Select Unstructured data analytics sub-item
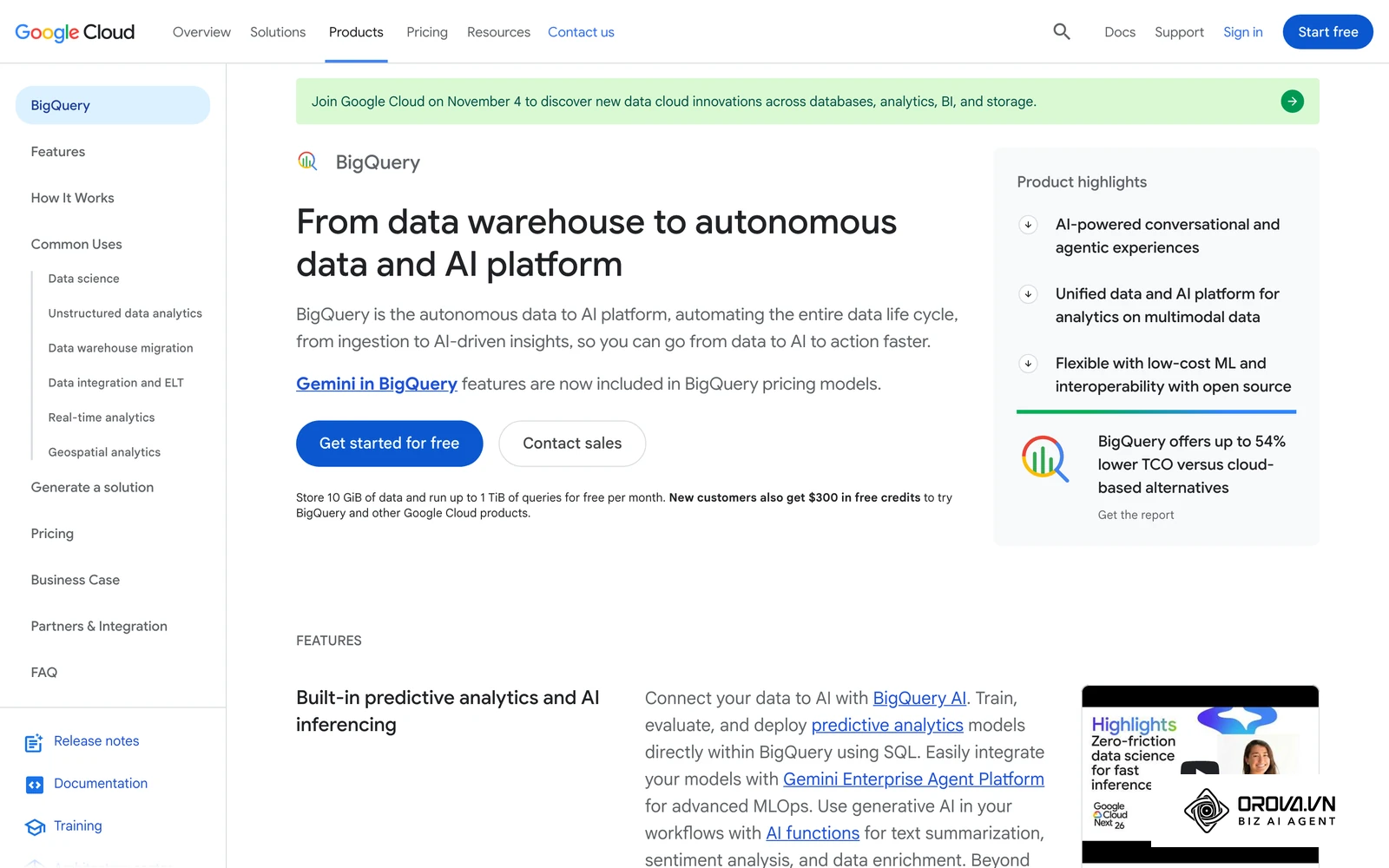Image resolution: width=1389 pixels, height=868 pixels. pyautogui.click(x=125, y=313)
